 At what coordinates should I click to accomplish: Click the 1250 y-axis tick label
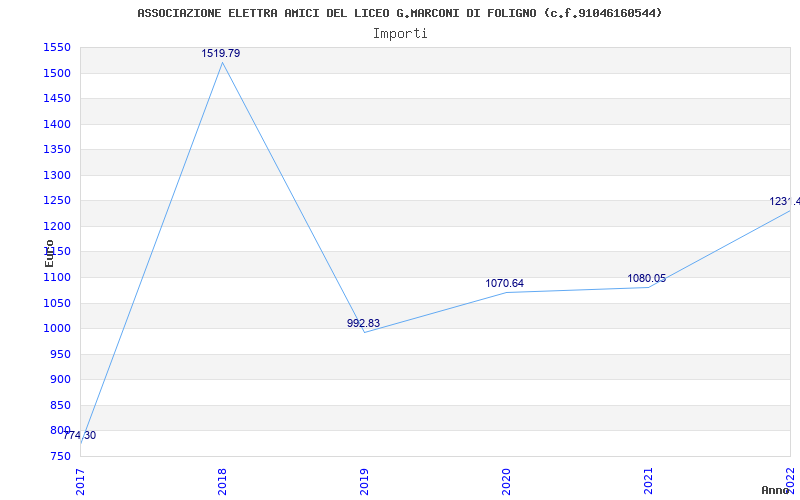coord(57,201)
